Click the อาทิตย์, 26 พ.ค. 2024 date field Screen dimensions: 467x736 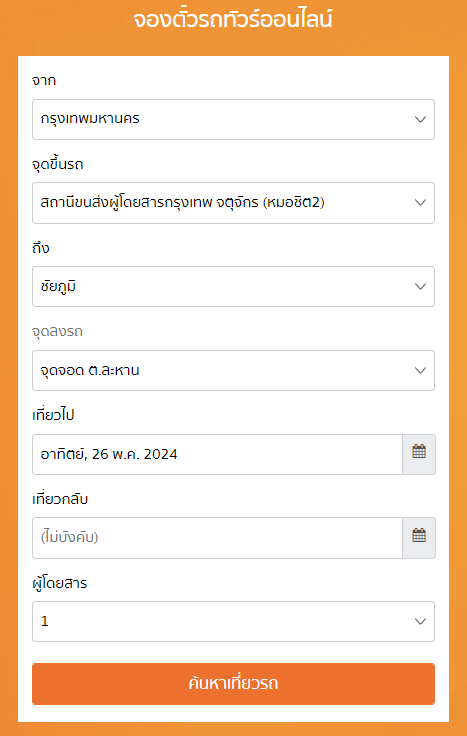[x=217, y=454]
